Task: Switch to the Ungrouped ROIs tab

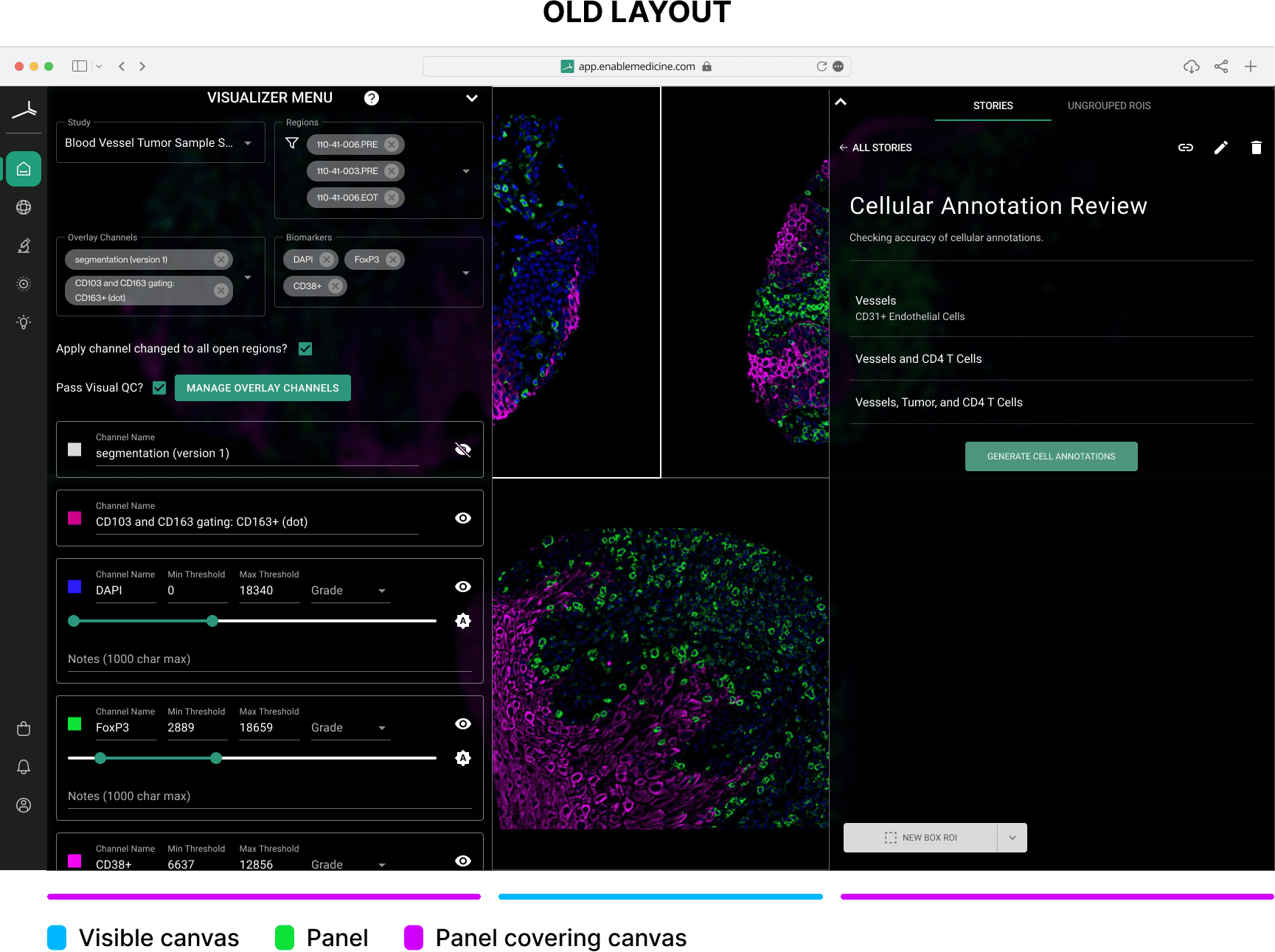Action: 1109,105
